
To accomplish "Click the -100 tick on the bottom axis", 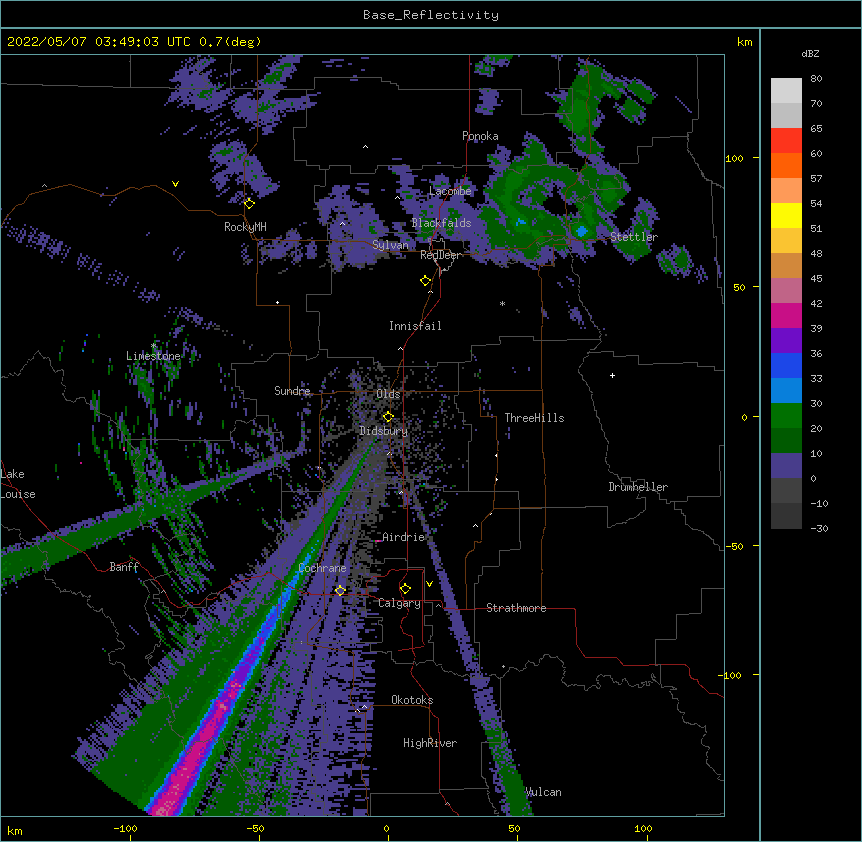I will [x=125, y=828].
